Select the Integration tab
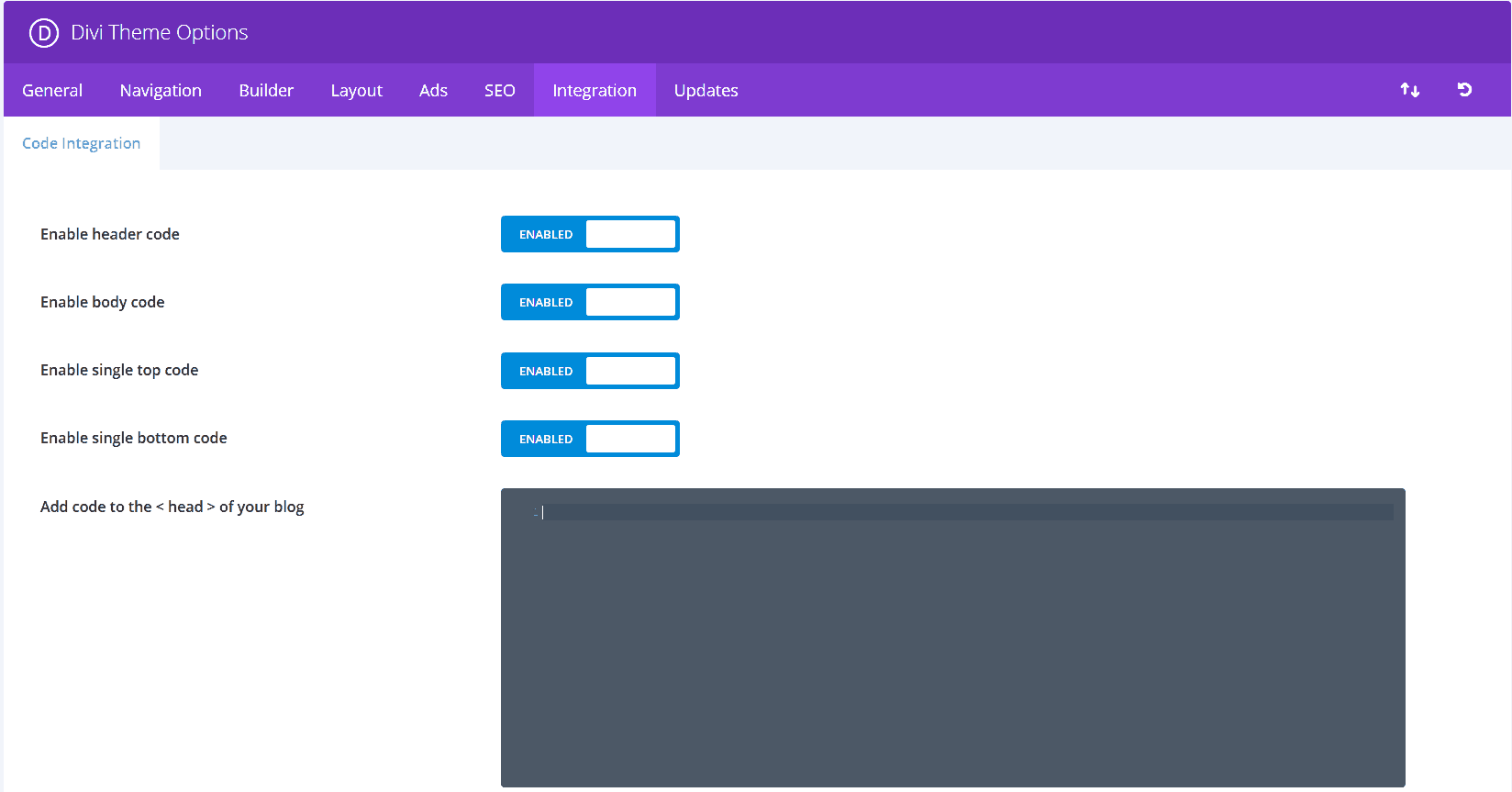The image size is (1512, 792). [x=595, y=90]
